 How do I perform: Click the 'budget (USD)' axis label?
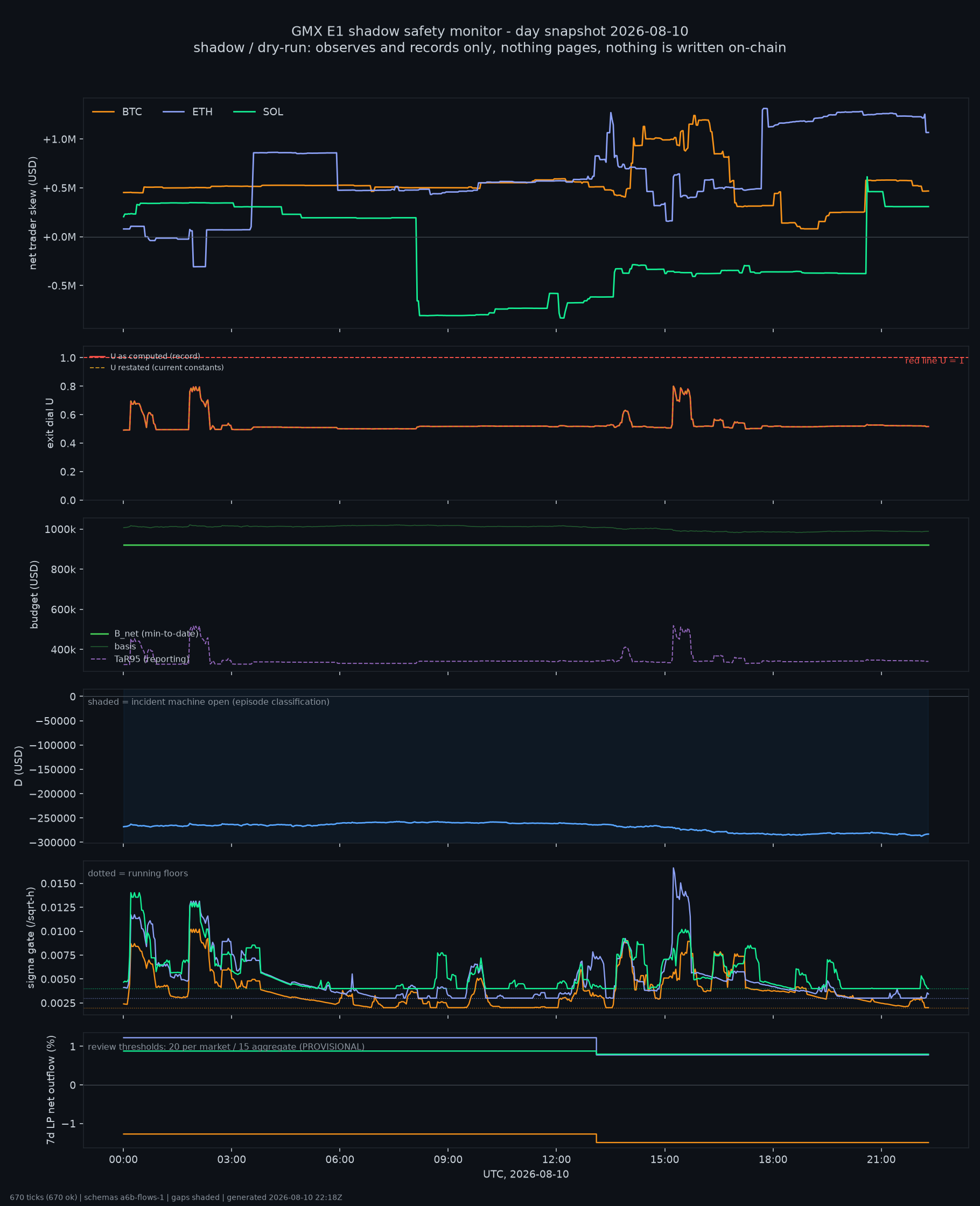click(x=34, y=594)
